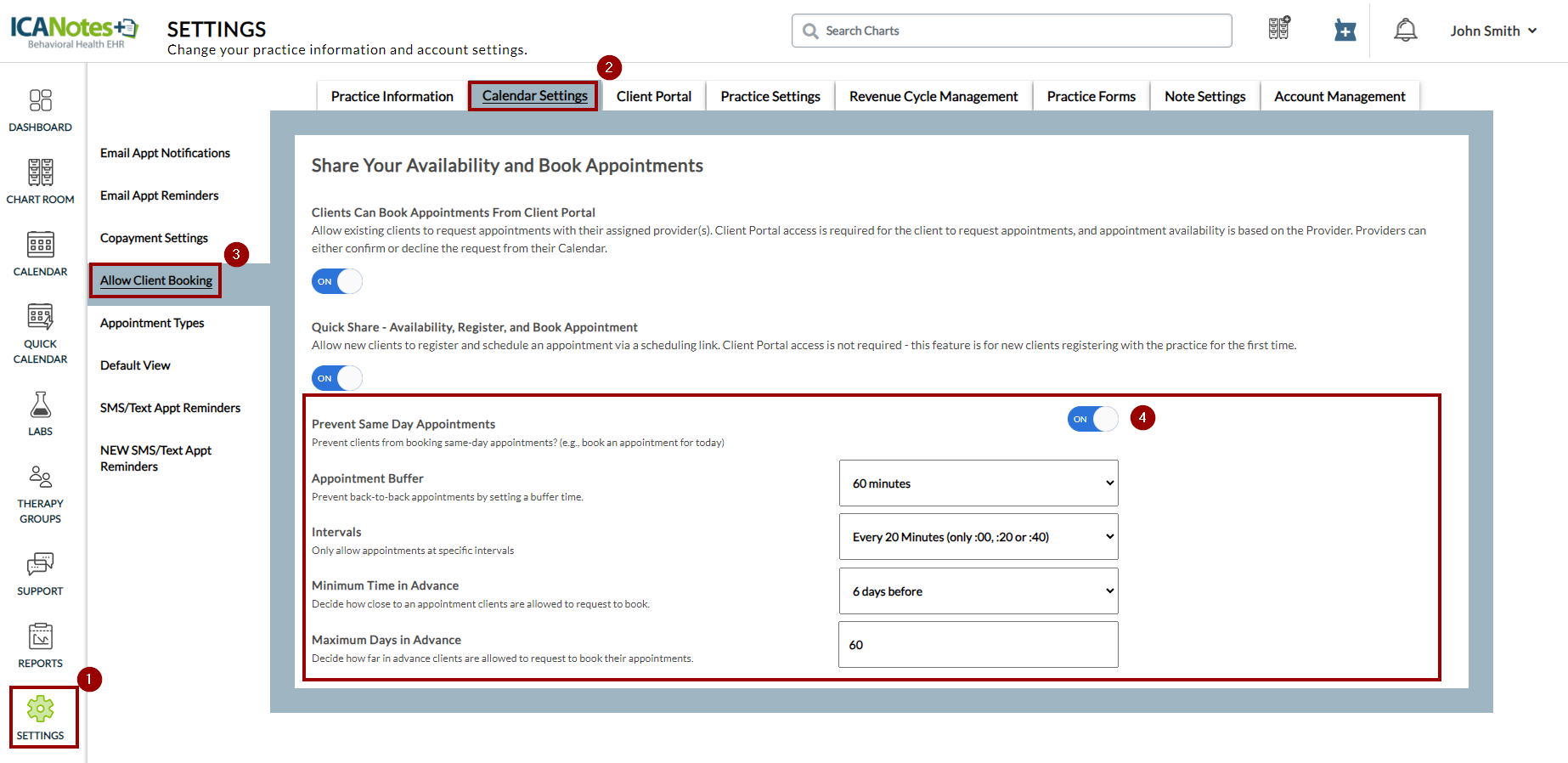Click the Maximum Days in Advance field
The height and width of the screenshot is (763, 1568).
click(979, 645)
